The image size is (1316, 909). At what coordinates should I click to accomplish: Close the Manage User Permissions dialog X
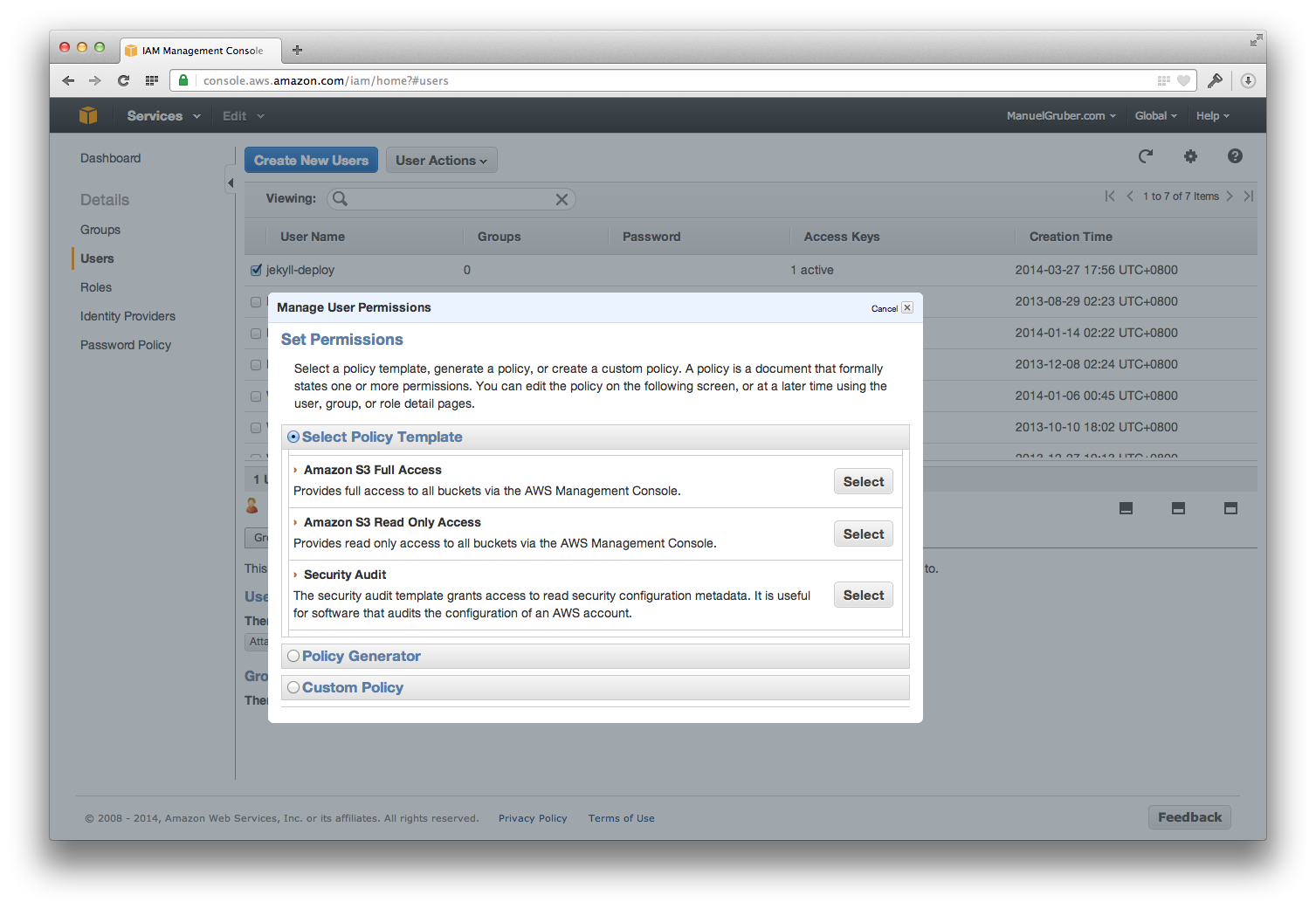point(907,307)
